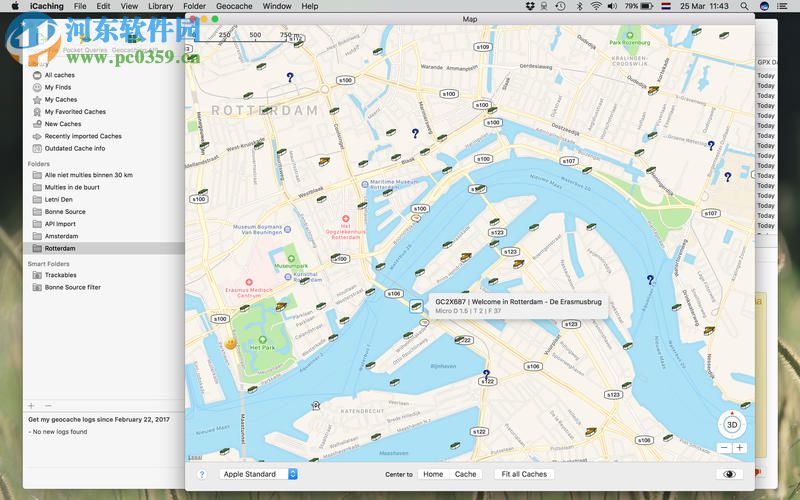Zoom out with the map minus button
Image resolution: width=800 pixels, height=500 pixels.
click(x=724, y=447)
